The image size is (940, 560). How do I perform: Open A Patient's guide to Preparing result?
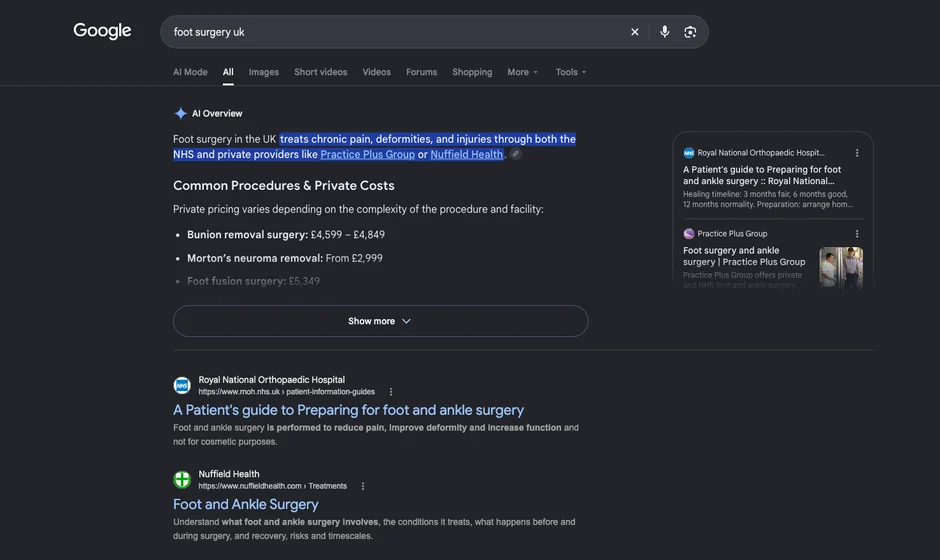click(348, 410)
